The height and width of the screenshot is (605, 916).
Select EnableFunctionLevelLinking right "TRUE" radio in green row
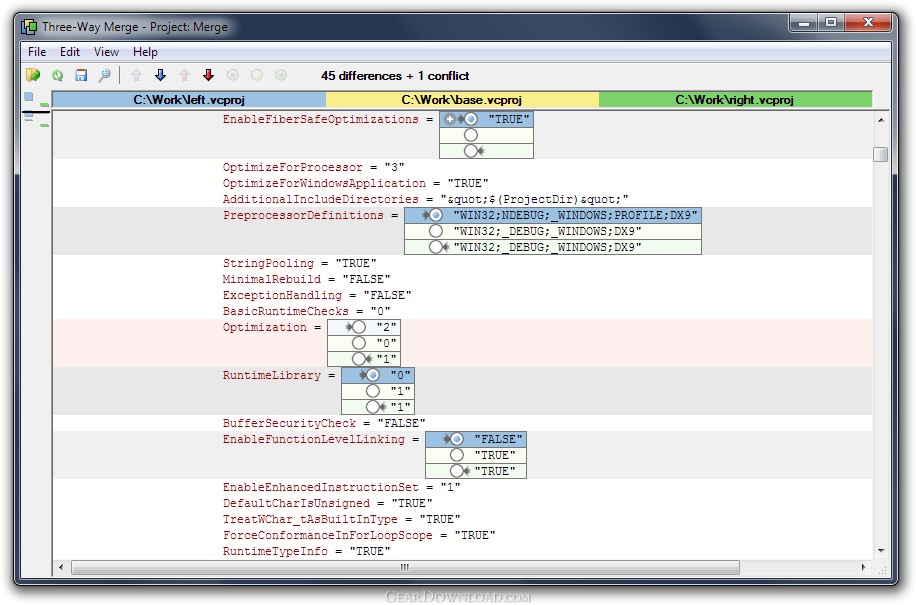457,471
